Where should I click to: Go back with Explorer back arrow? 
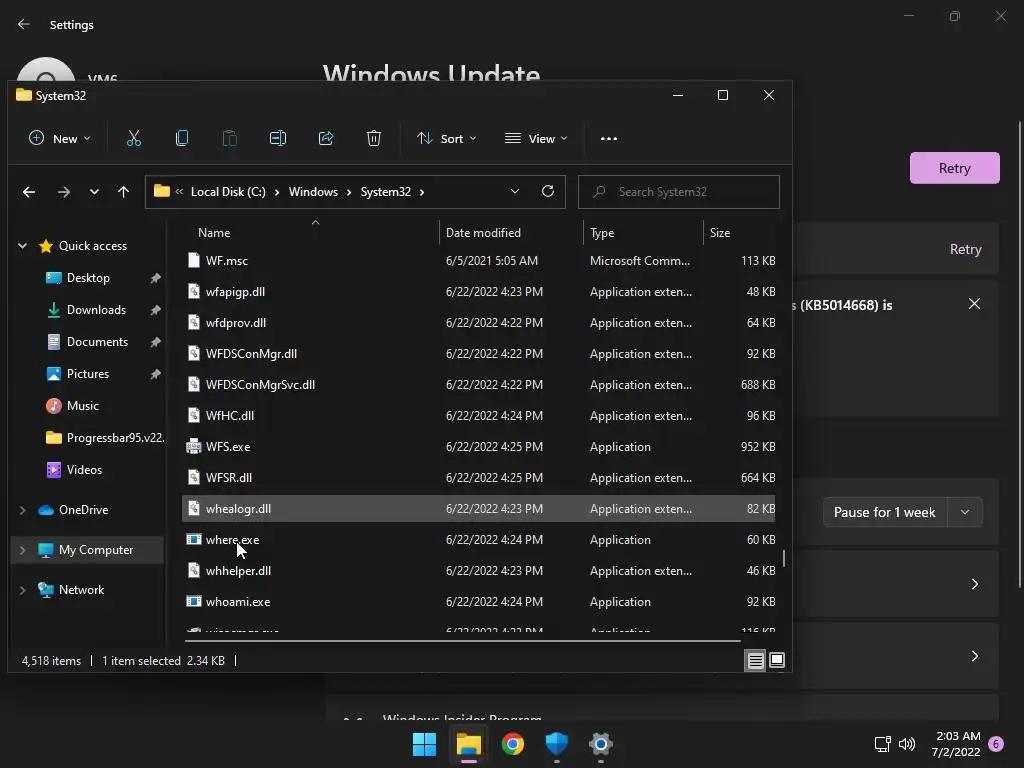click(x=29, y=192)
